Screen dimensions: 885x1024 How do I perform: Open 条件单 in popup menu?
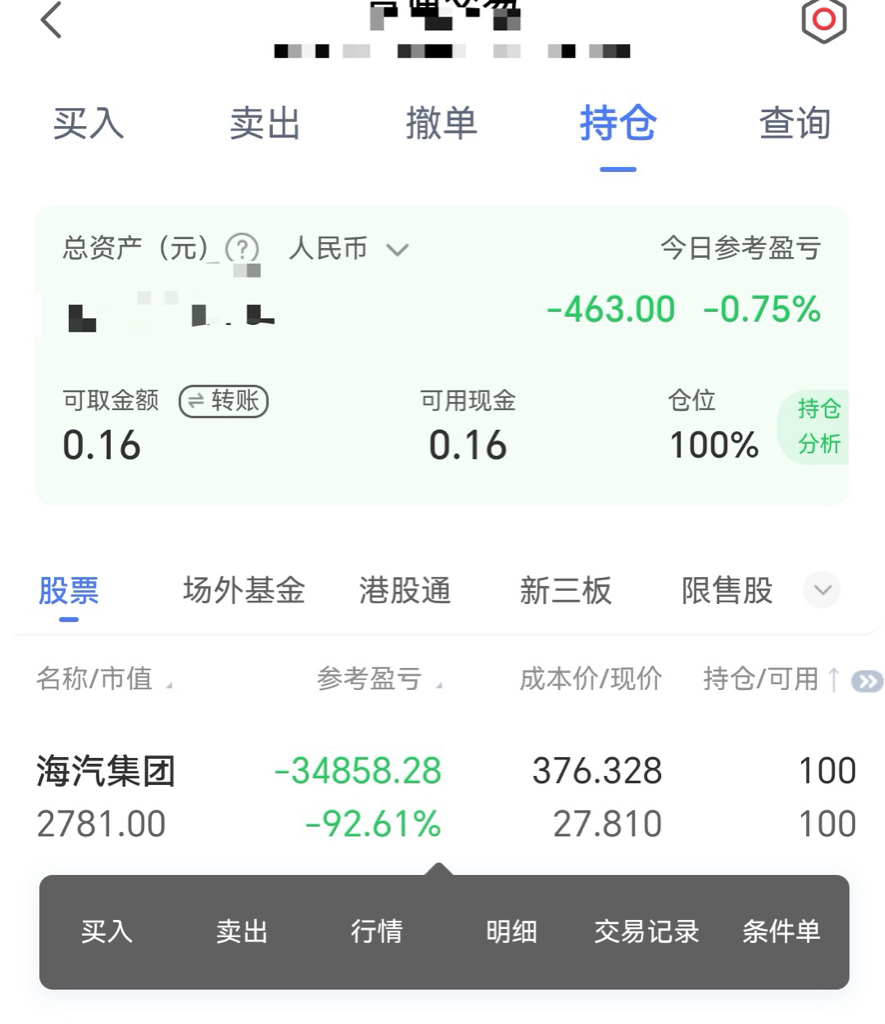click(781, 931)
